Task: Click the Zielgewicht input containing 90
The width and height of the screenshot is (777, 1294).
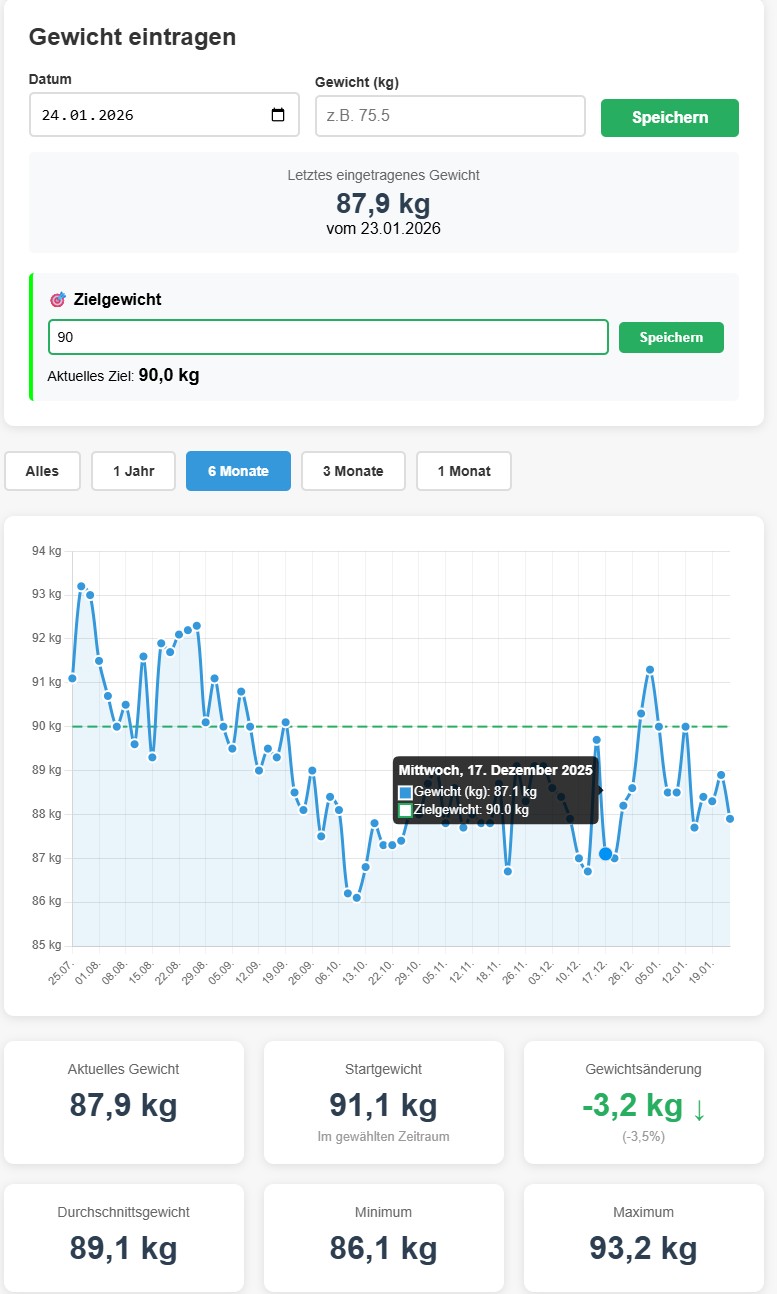Action: tap(328, 337)
